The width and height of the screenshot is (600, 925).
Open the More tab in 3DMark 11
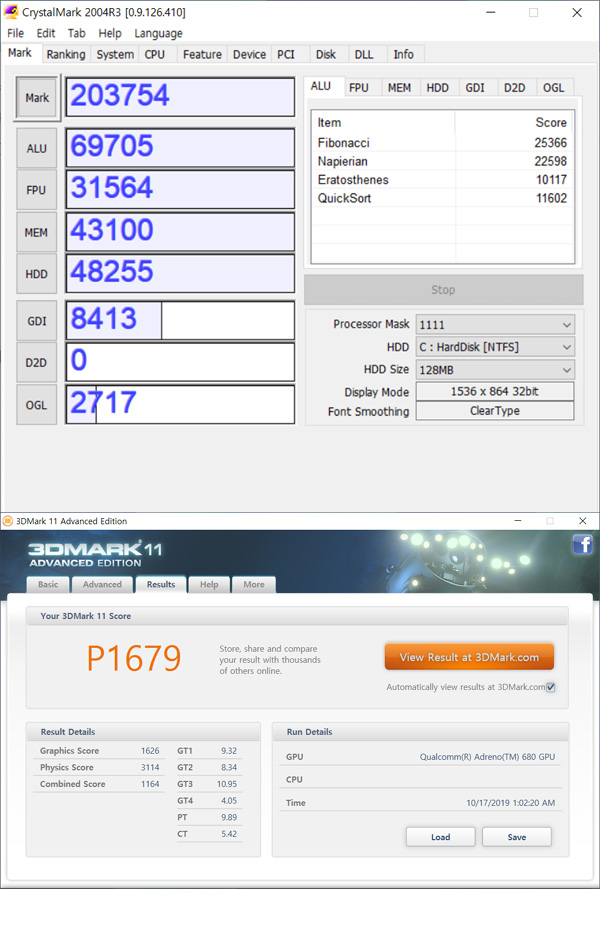[254, 585]
